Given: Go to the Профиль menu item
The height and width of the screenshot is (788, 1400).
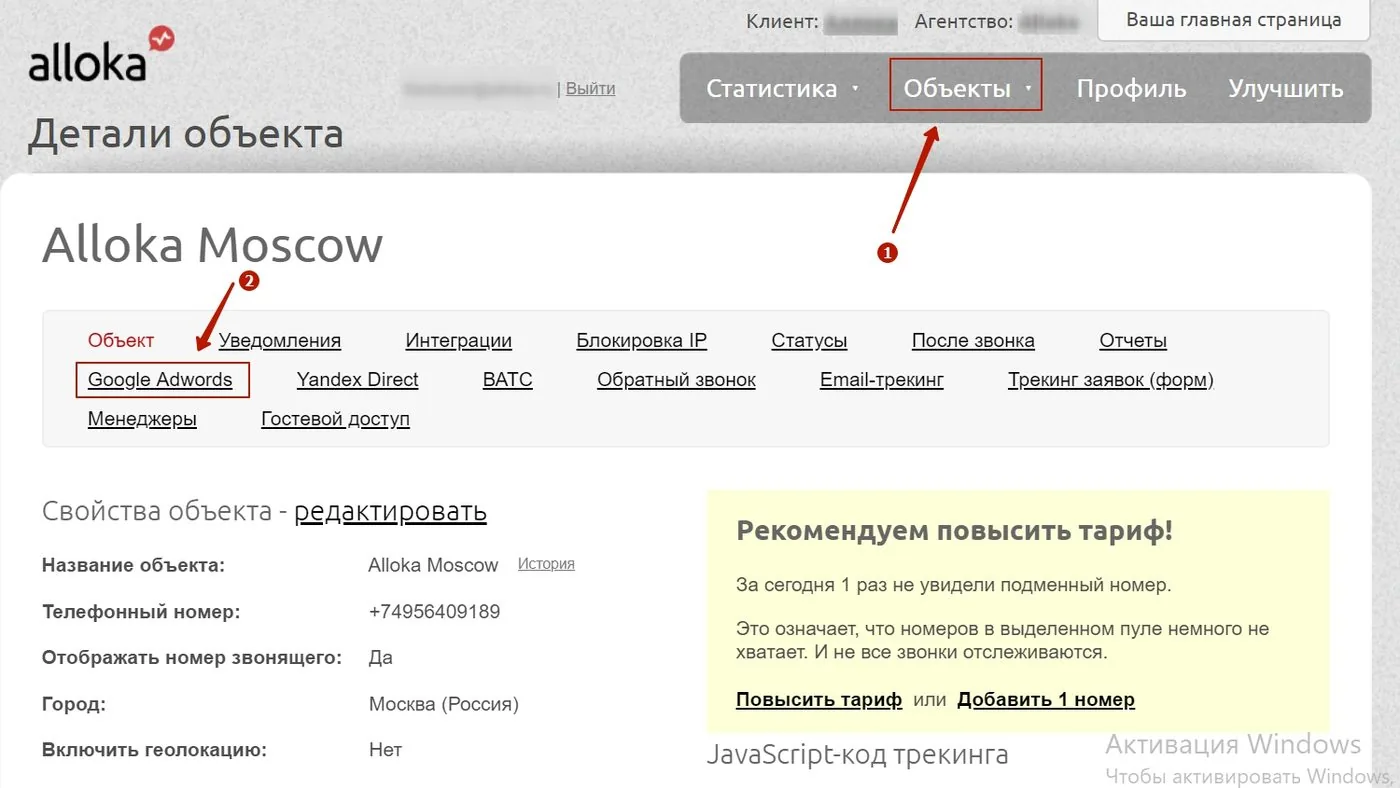Looking at the screenshot, I should click(x=1131, y=88).
